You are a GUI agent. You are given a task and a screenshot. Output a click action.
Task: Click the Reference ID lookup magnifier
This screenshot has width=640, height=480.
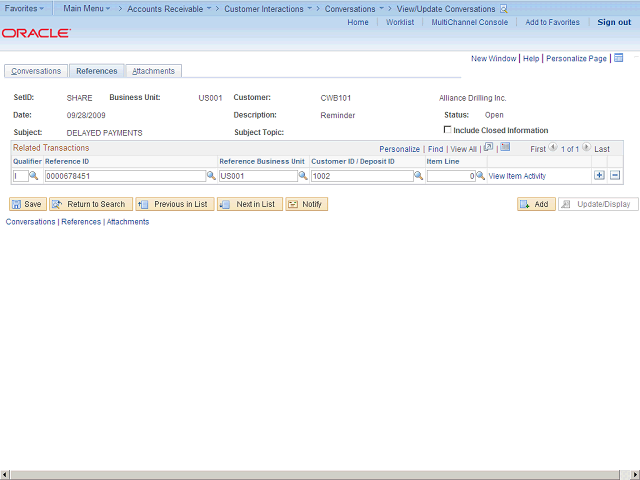(211, 176)
